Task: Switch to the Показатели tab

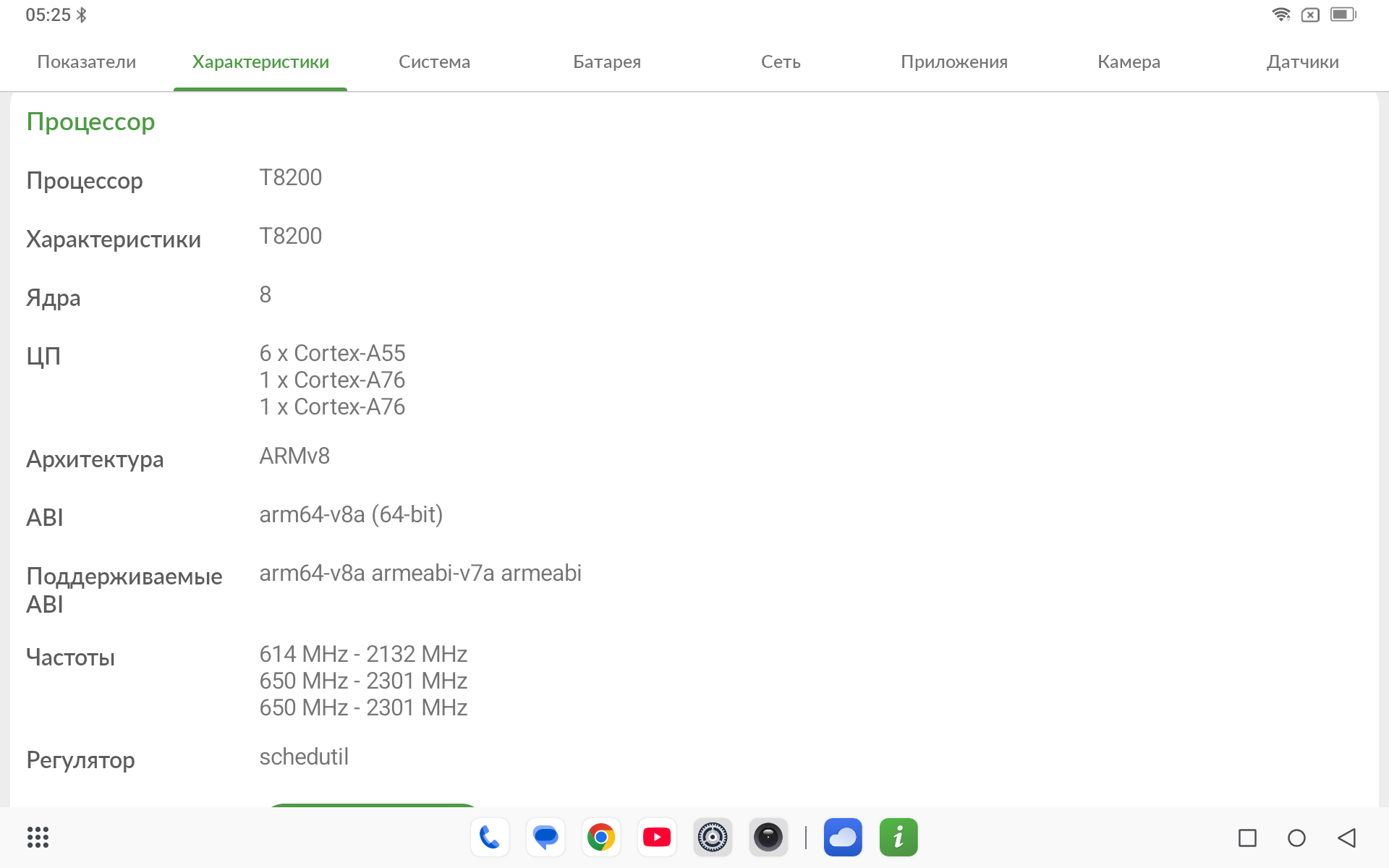Action: click(87, 62)
